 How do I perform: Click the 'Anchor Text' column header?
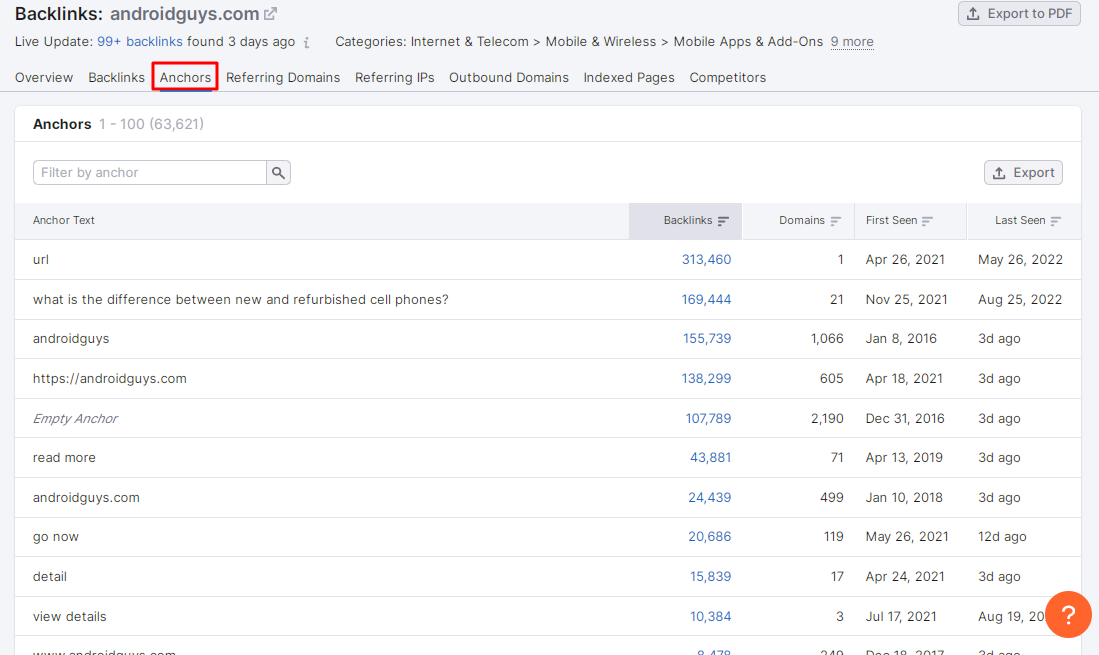[63, 221]
